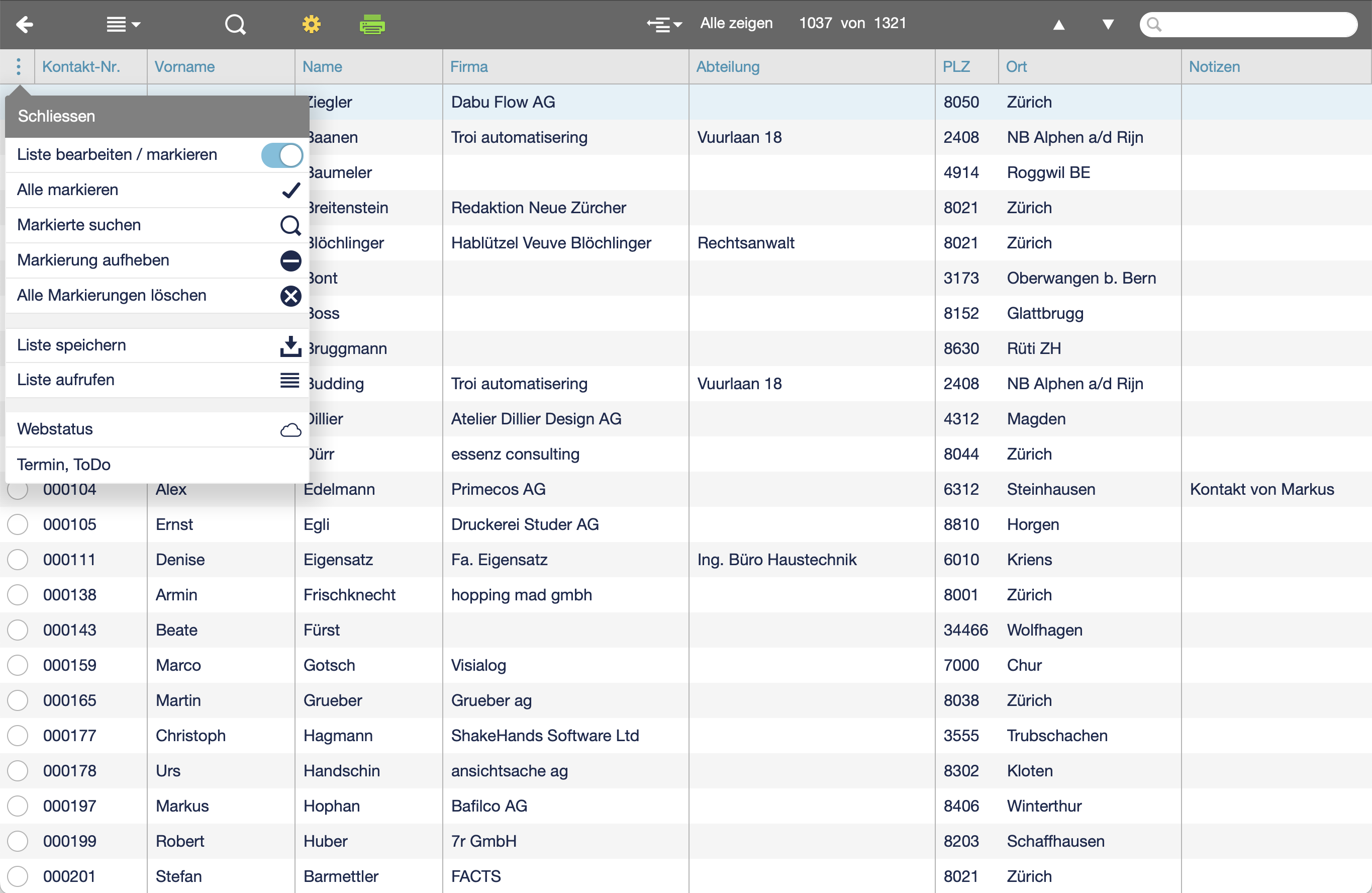Open the yellow gear settings icon
1372x893 pixels.
tap(311, 24)
